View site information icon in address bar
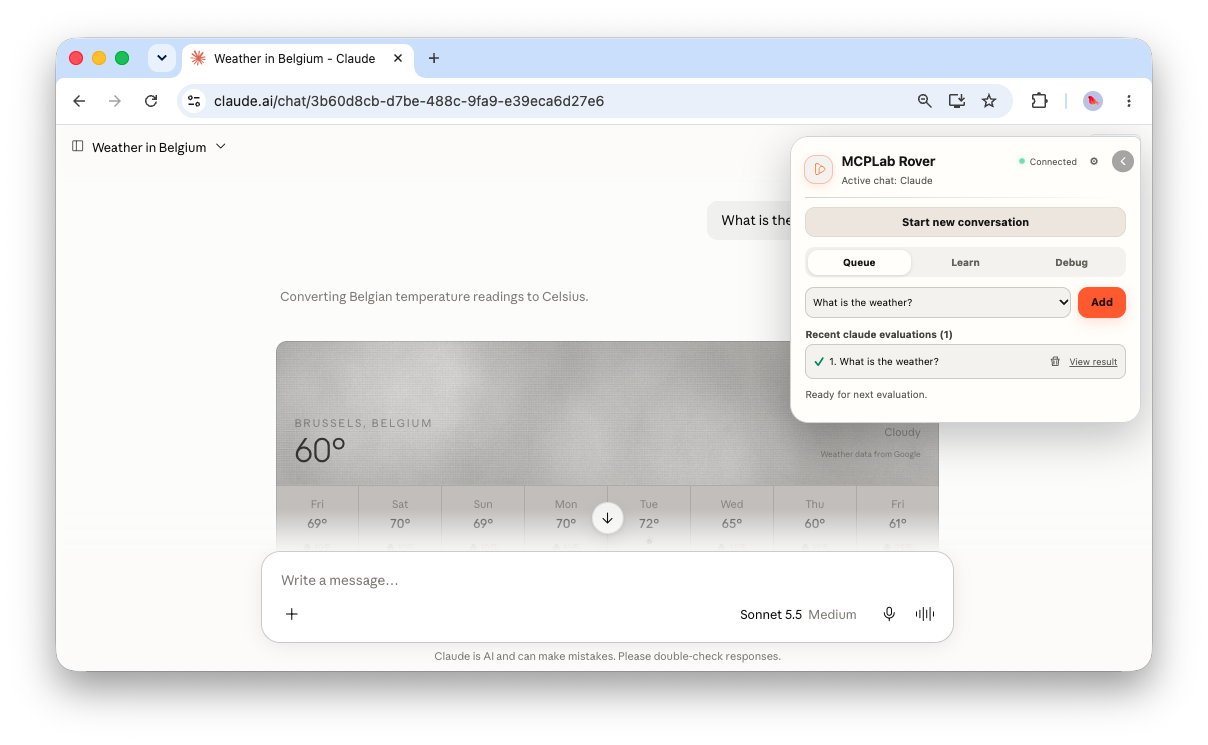Screen dimensions: 1208x745 point(195,101)
